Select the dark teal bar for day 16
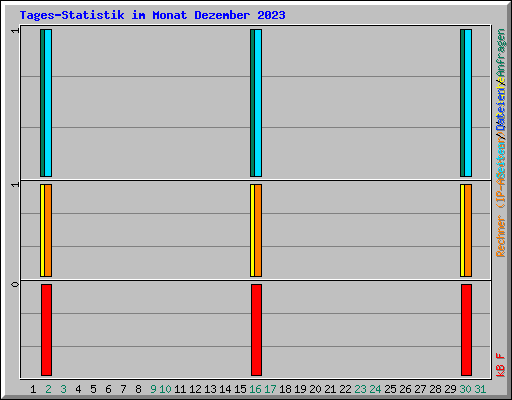Screen dimensions: 512x400 252,103
